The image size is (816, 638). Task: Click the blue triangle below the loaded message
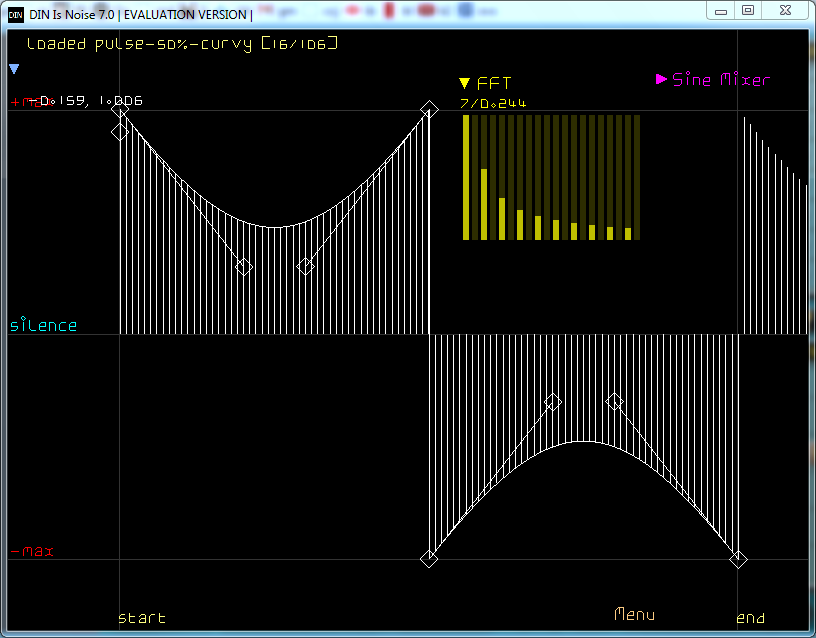point(14,69)
